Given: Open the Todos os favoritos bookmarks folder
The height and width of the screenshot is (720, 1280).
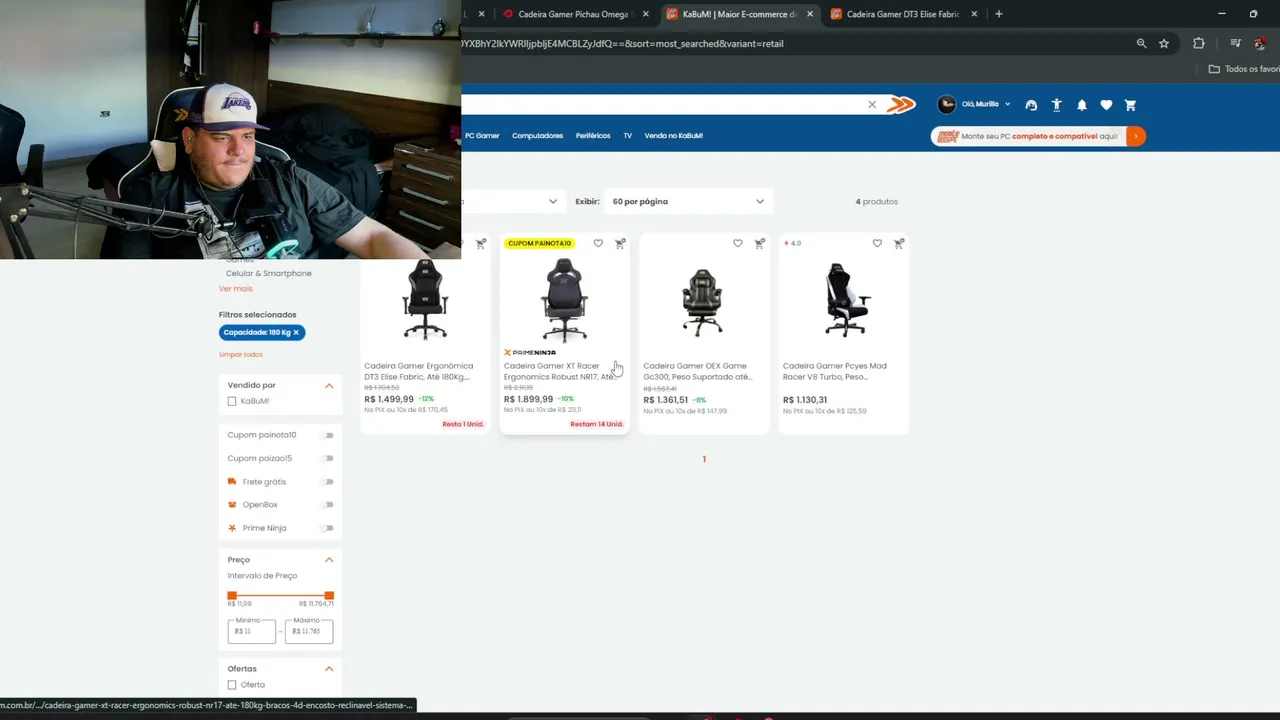Looking at the screenshot, I should pos(1244,69).
